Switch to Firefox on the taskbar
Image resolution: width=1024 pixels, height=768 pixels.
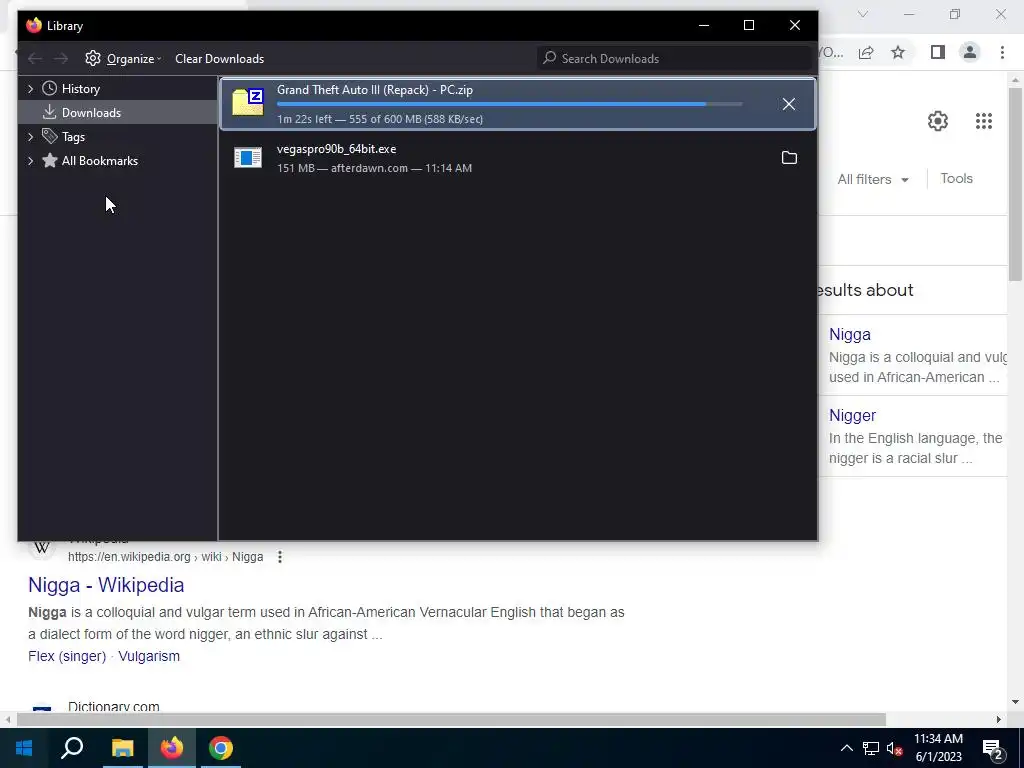172,748
